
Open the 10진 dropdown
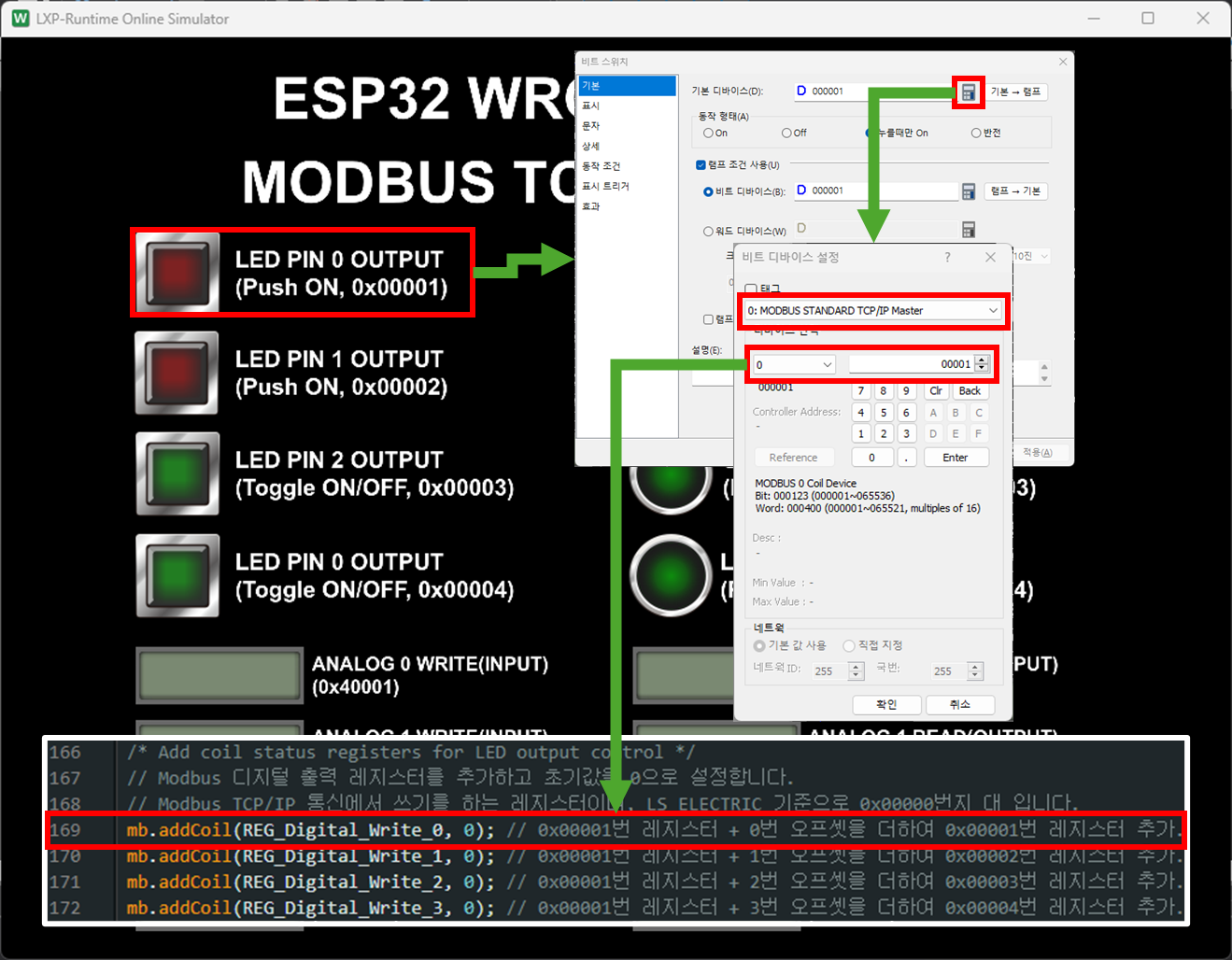(x=1032, y=256)
